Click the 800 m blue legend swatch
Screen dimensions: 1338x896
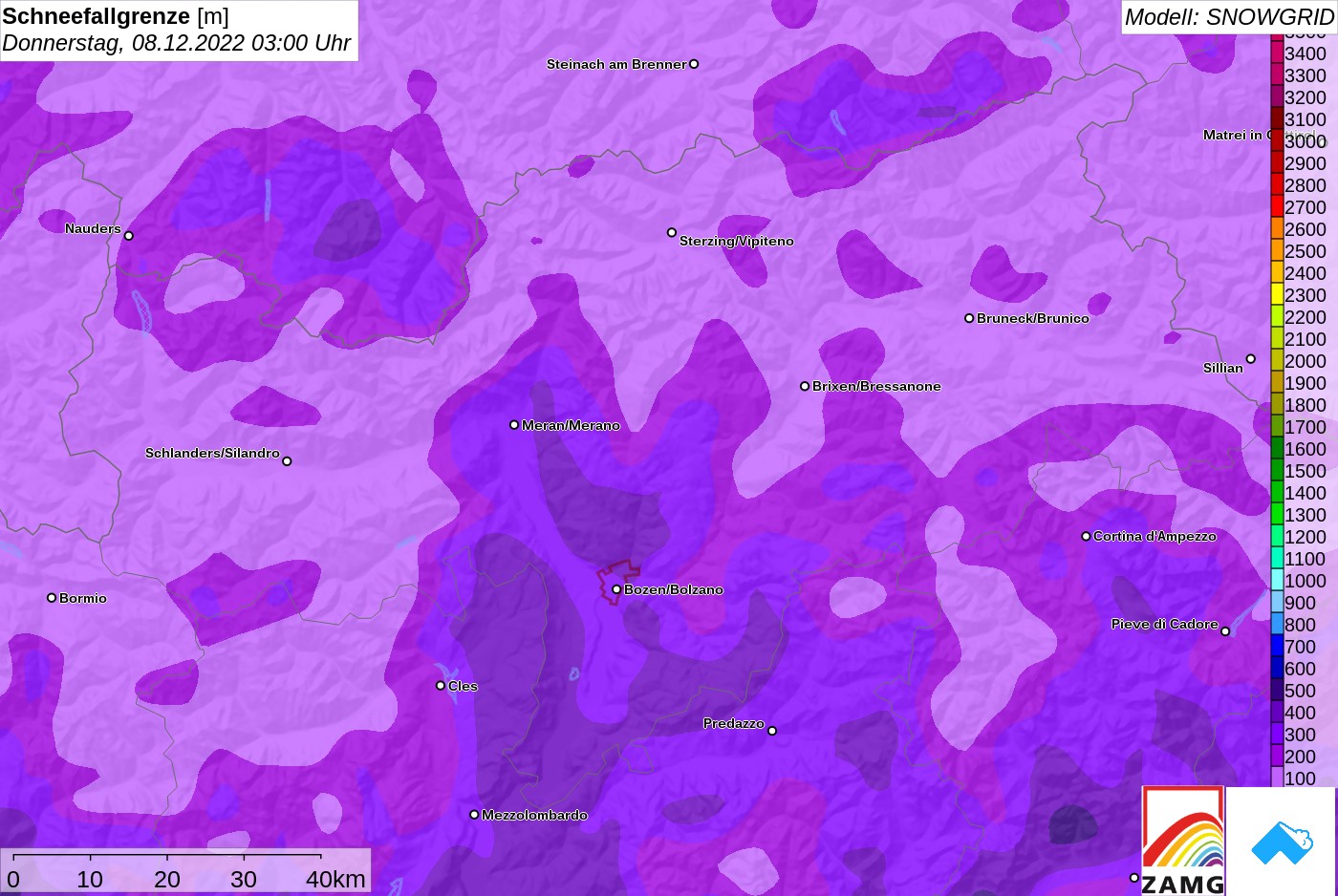click(x=1277, y=624)
